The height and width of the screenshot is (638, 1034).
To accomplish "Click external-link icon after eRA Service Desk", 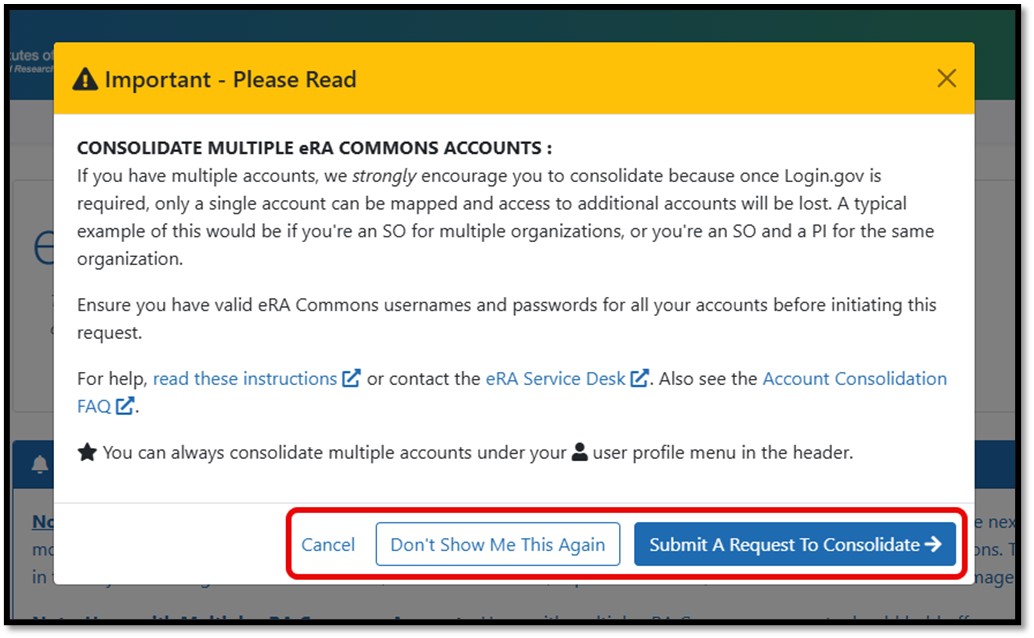I will point(640,379).
